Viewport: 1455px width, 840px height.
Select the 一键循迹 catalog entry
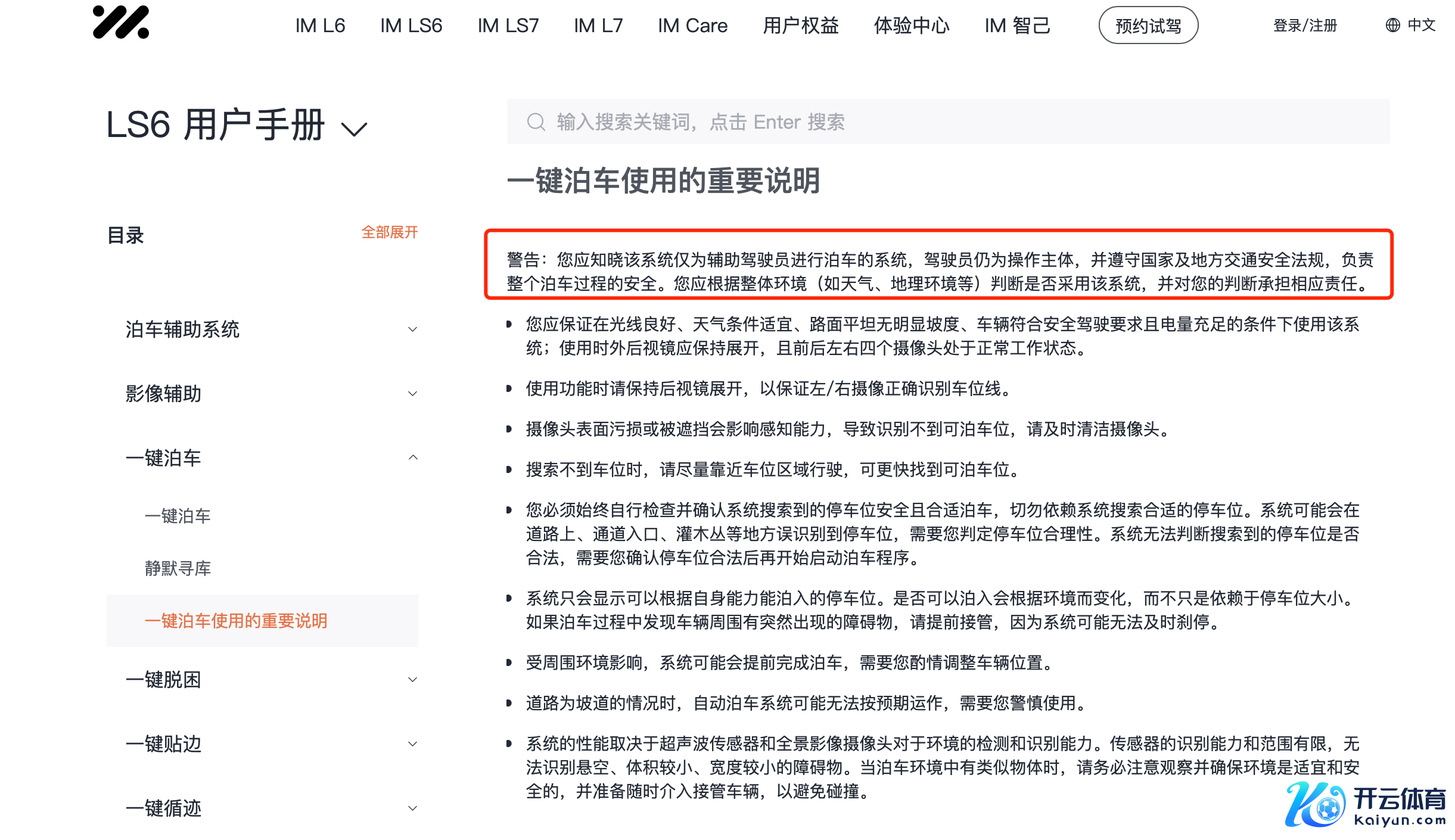pos(163,808)
